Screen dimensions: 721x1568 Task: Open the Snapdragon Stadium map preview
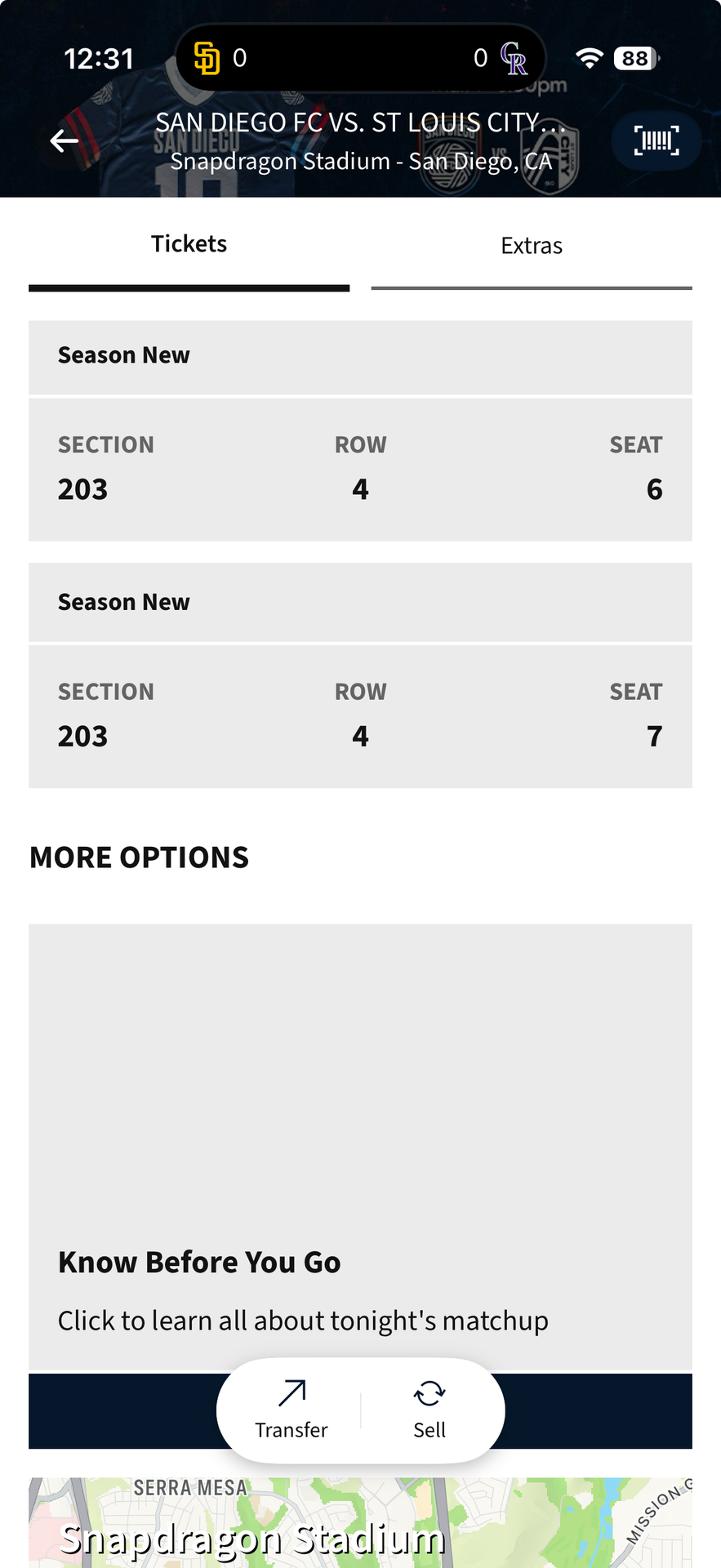pyautogui.click(x=360, y=1523)
